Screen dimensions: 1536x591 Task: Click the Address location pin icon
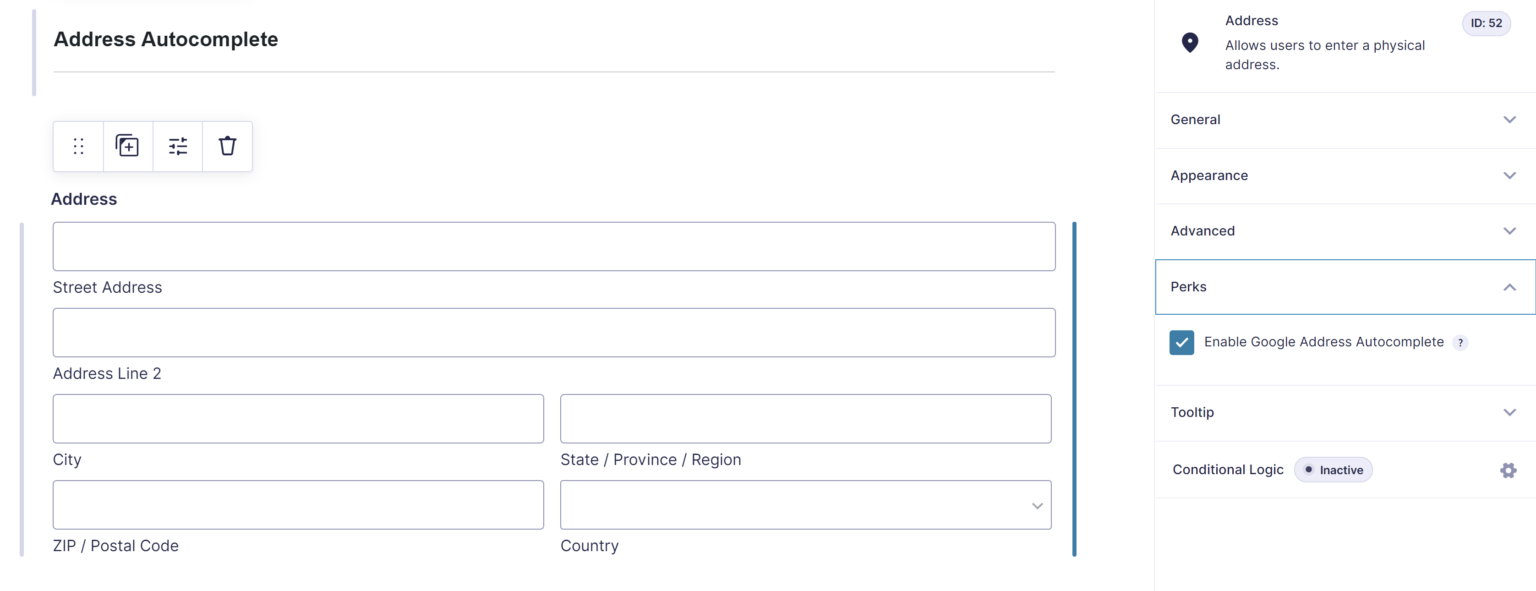tap(1189, 42)
